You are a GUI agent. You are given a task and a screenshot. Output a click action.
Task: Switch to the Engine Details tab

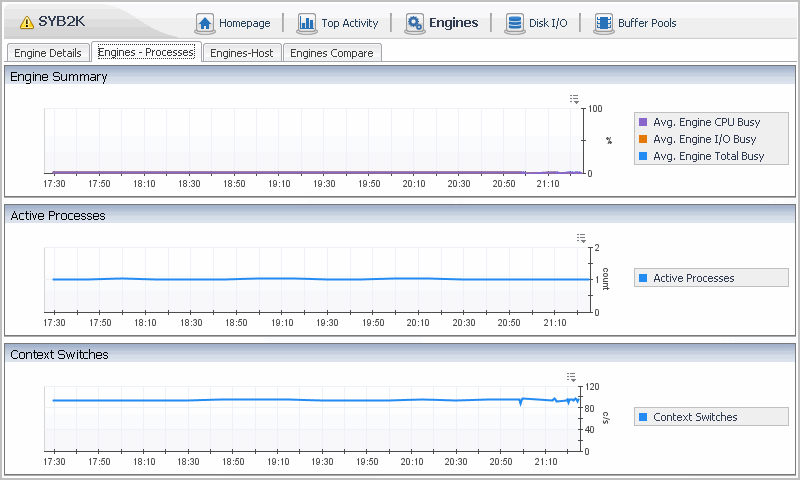47,53
